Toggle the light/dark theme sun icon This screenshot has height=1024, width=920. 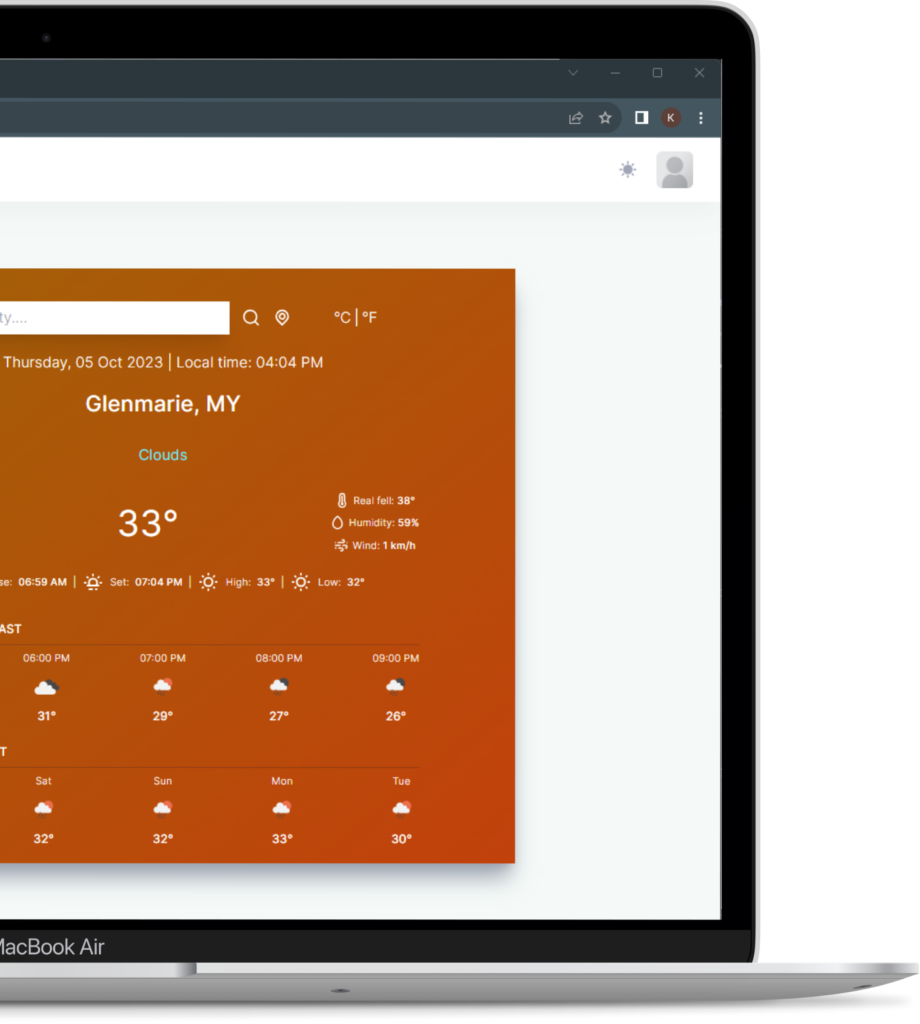coord(627,170)
